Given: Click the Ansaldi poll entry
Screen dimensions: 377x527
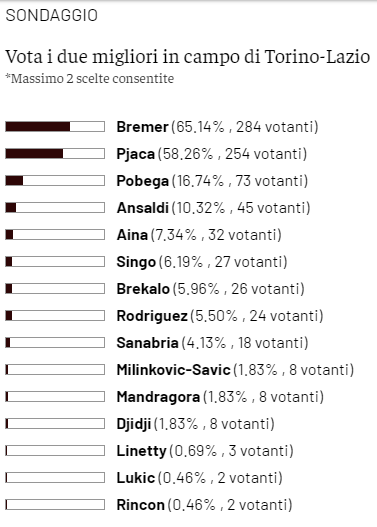Looking at the screenshot, I should (213, 208).
